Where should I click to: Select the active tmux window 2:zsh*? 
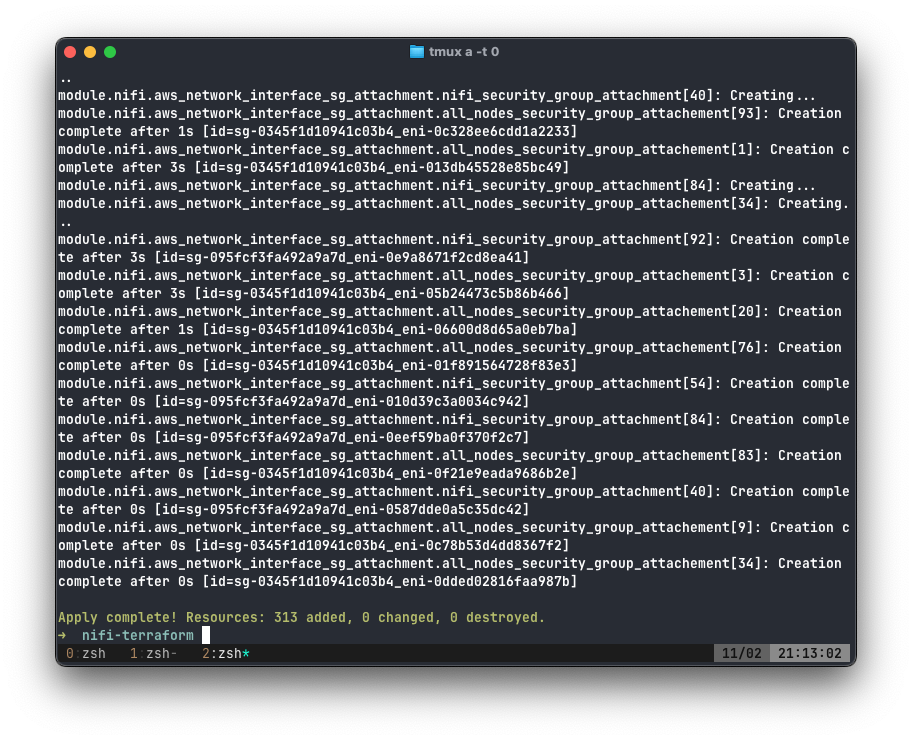226,653
